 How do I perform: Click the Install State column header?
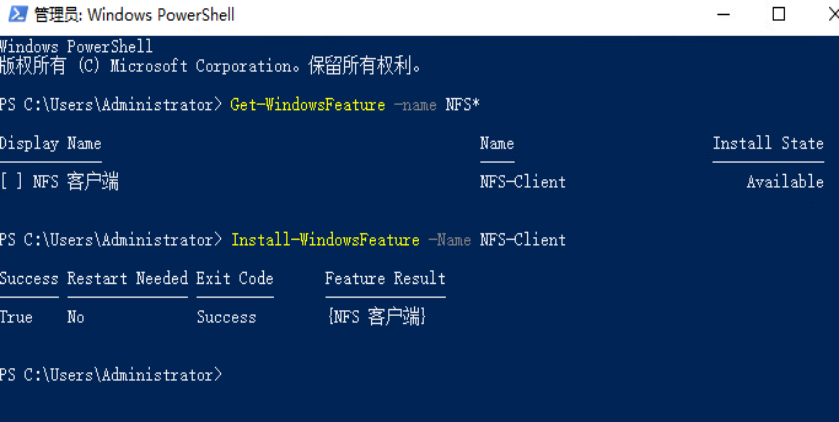click(x=768, y=143)
